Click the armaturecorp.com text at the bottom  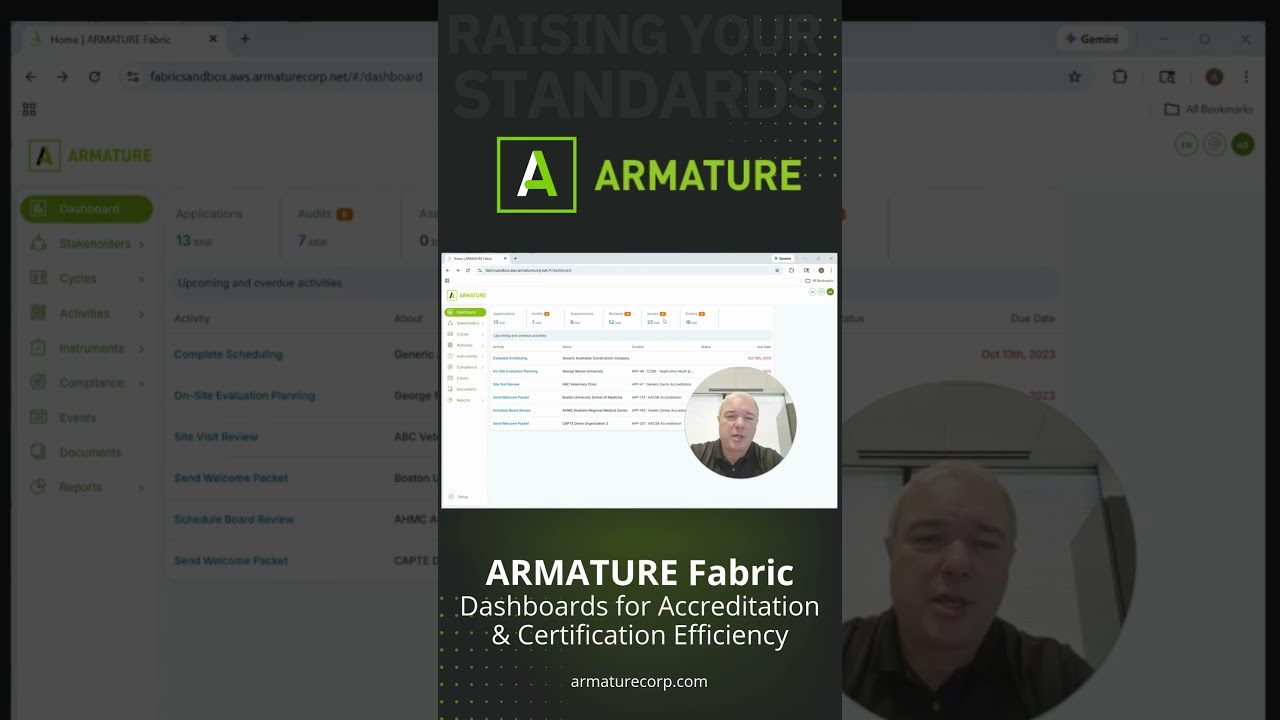639,681
